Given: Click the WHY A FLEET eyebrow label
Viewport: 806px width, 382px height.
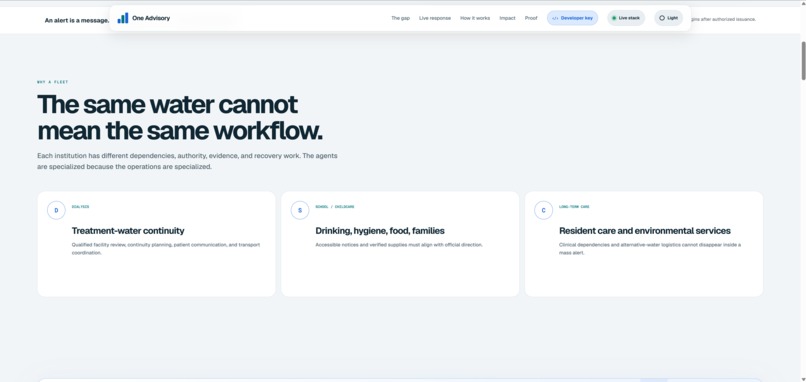Looking at the screenshot, I should pos(52,82).
